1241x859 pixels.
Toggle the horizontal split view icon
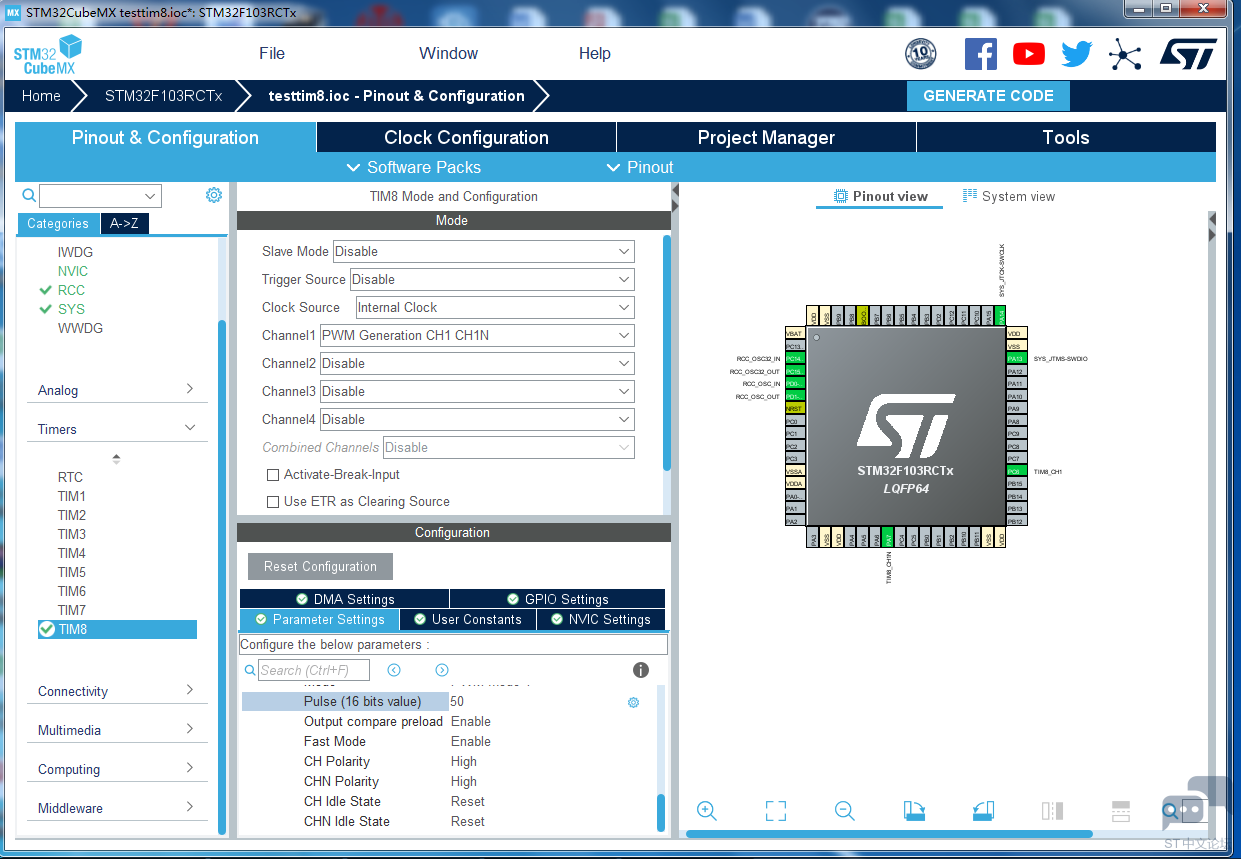[1121, 811]
